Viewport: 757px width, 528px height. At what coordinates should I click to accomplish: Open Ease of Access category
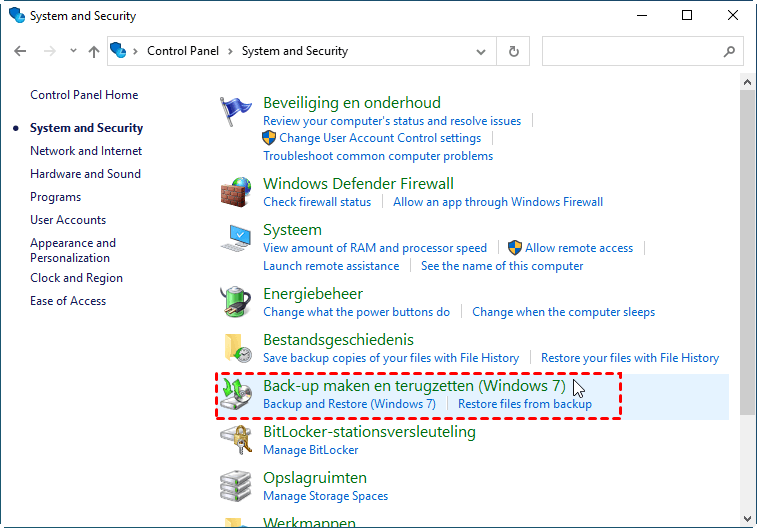(68, 301)
